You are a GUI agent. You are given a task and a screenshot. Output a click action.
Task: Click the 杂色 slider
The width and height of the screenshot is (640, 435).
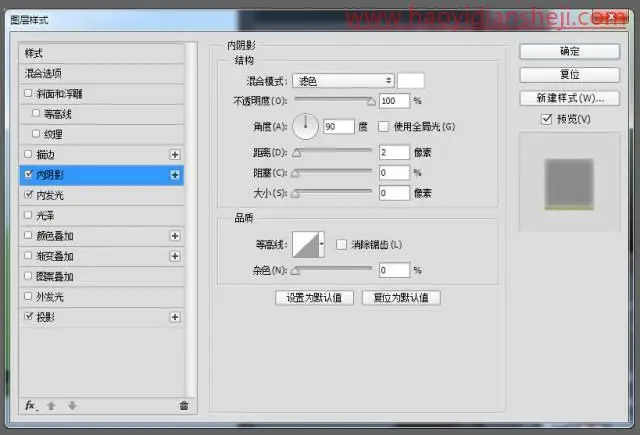(332, 270)
